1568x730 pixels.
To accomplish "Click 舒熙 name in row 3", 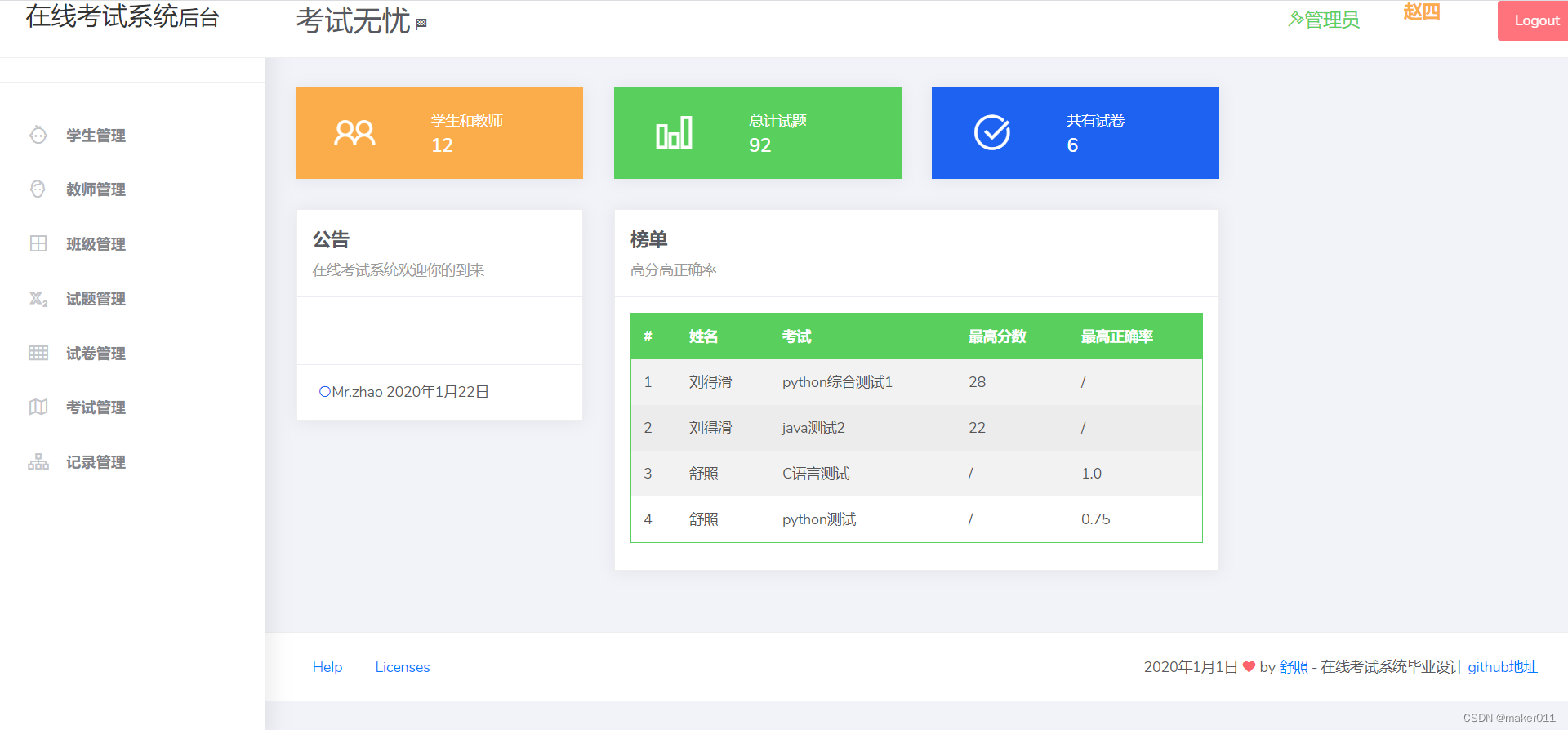I will pos(703,474).
